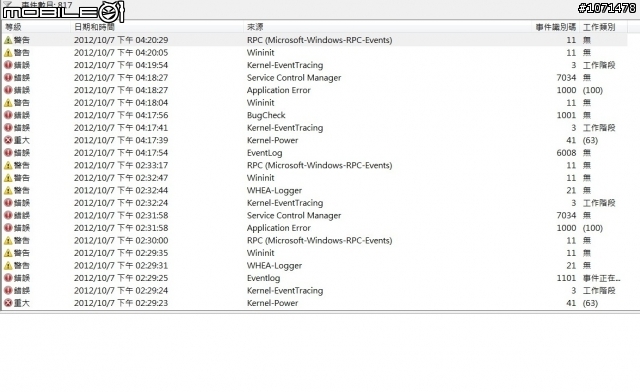Sort by the 來源 column header

255,27
